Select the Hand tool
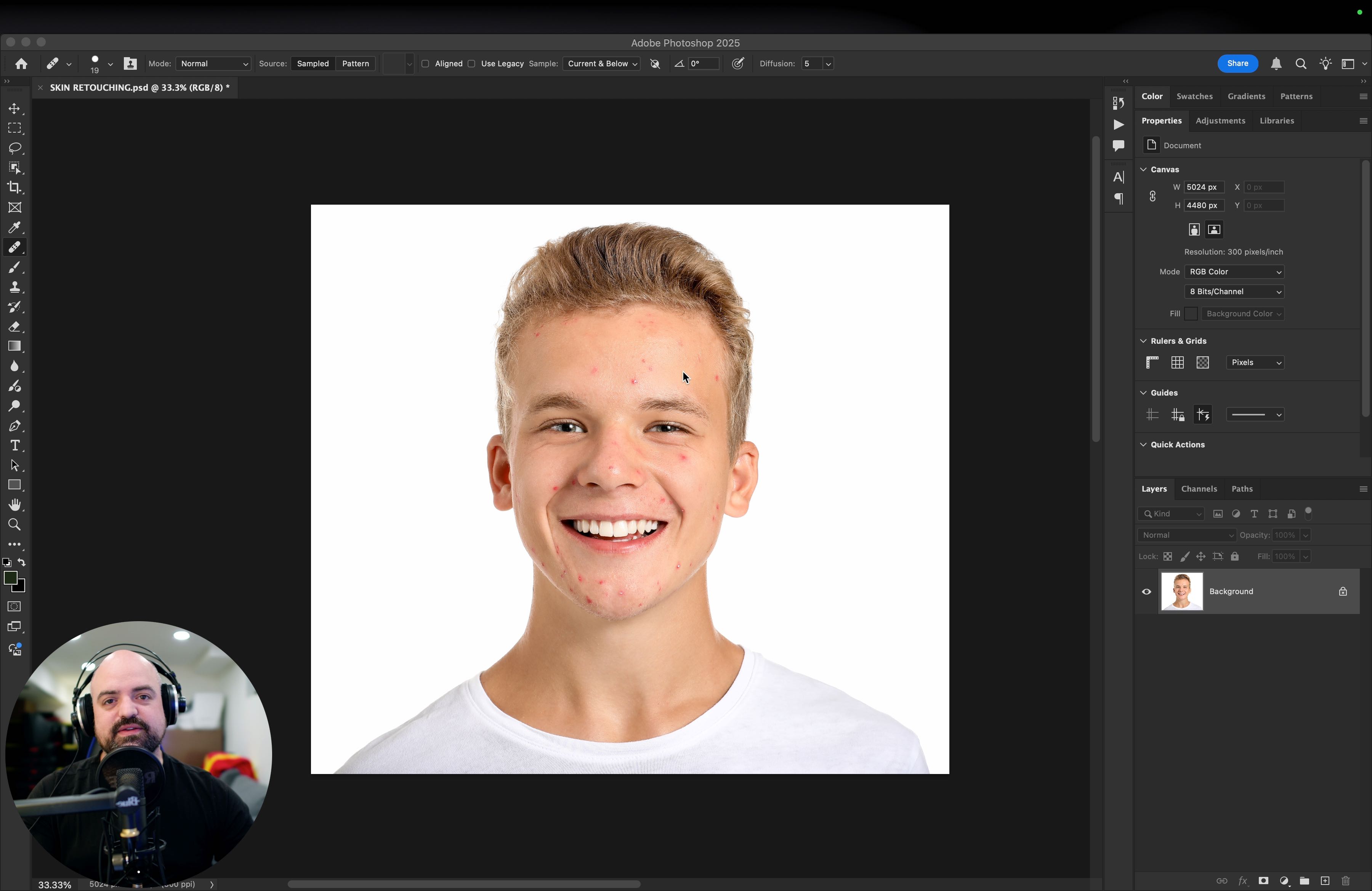Image resolution: width=1372 pixels, height=891 pixels. pos(14,505)
